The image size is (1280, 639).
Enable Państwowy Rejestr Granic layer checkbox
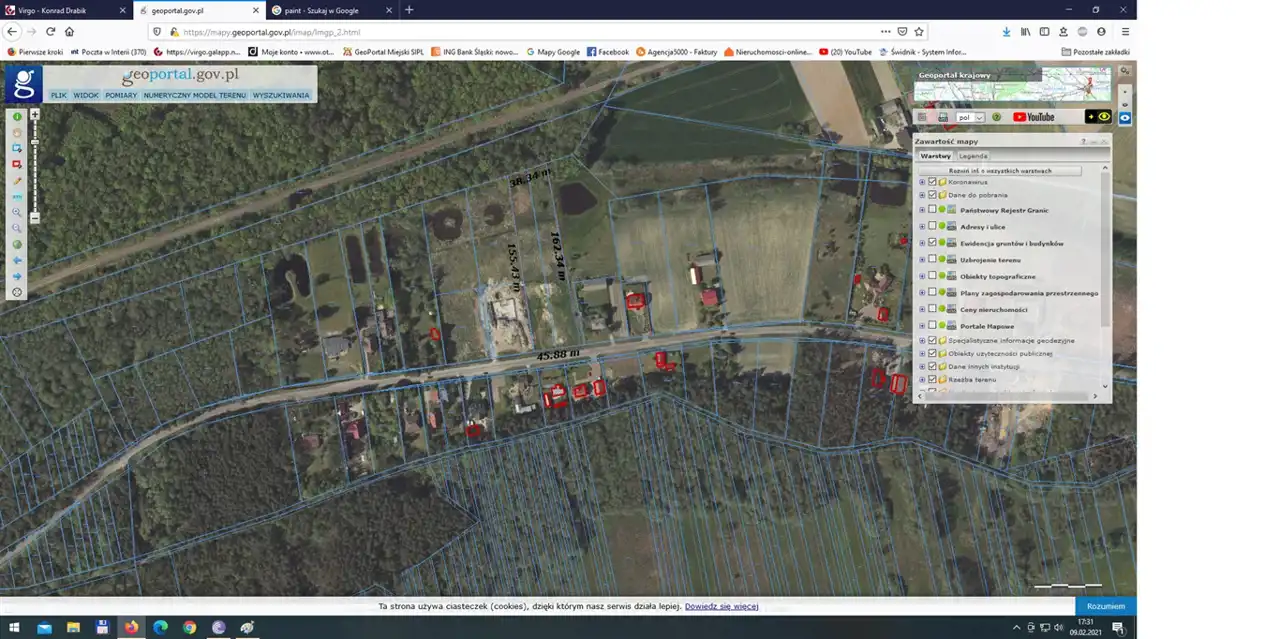[x=932, y=210]
